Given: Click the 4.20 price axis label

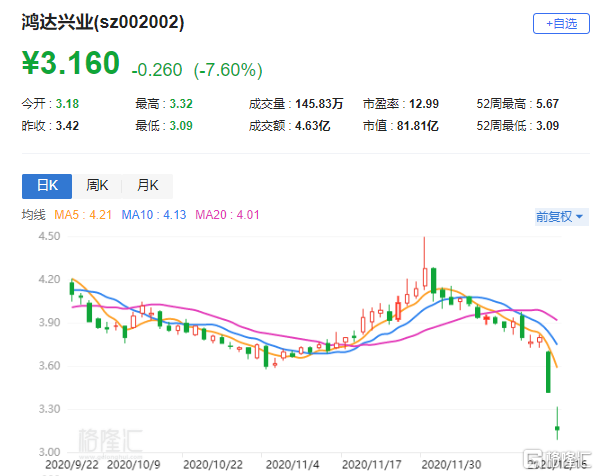Looking at the screenshot, I should (49, 279).
